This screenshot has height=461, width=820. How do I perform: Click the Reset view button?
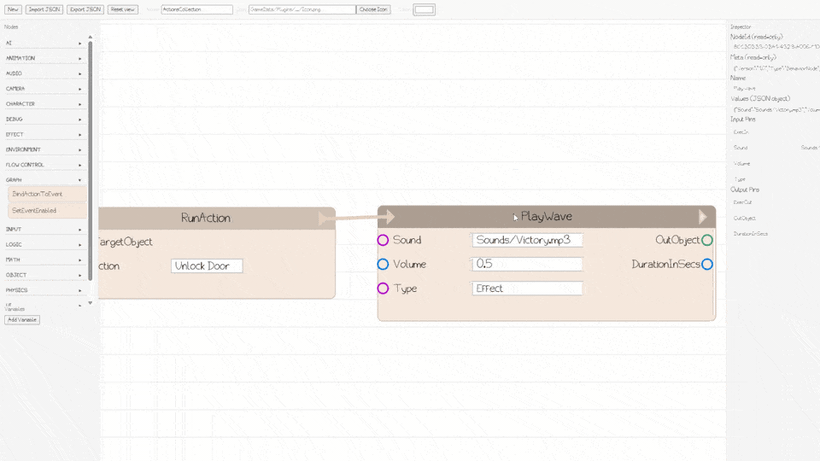coord(123,9)
